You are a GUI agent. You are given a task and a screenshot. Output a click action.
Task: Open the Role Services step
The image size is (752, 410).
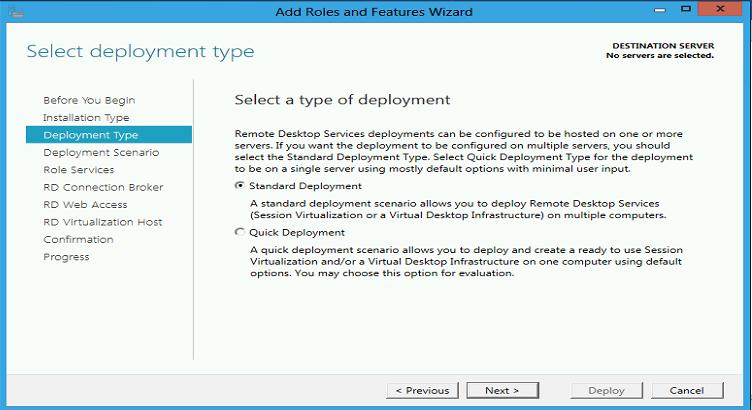[79, 170]
